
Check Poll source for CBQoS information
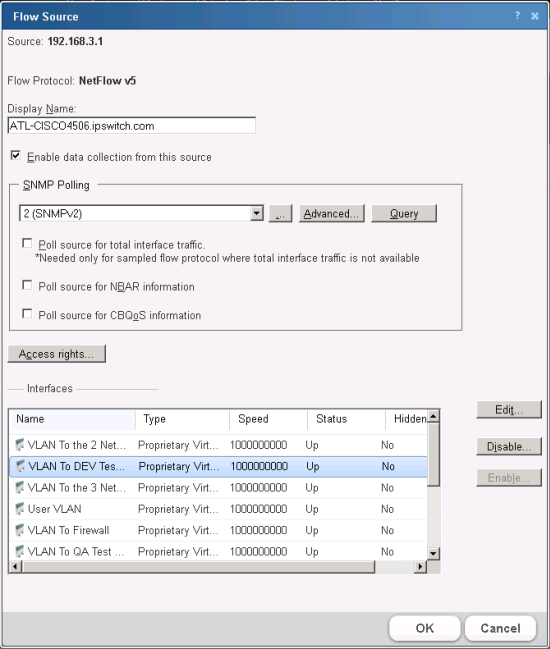pos(27,314)
